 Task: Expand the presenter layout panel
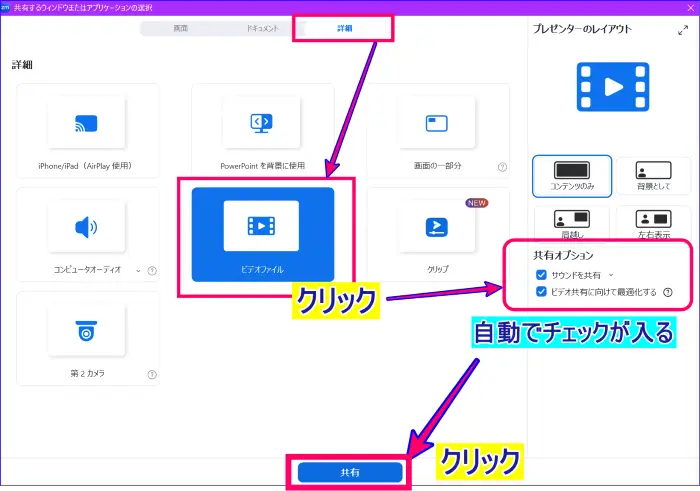(683, 30)
